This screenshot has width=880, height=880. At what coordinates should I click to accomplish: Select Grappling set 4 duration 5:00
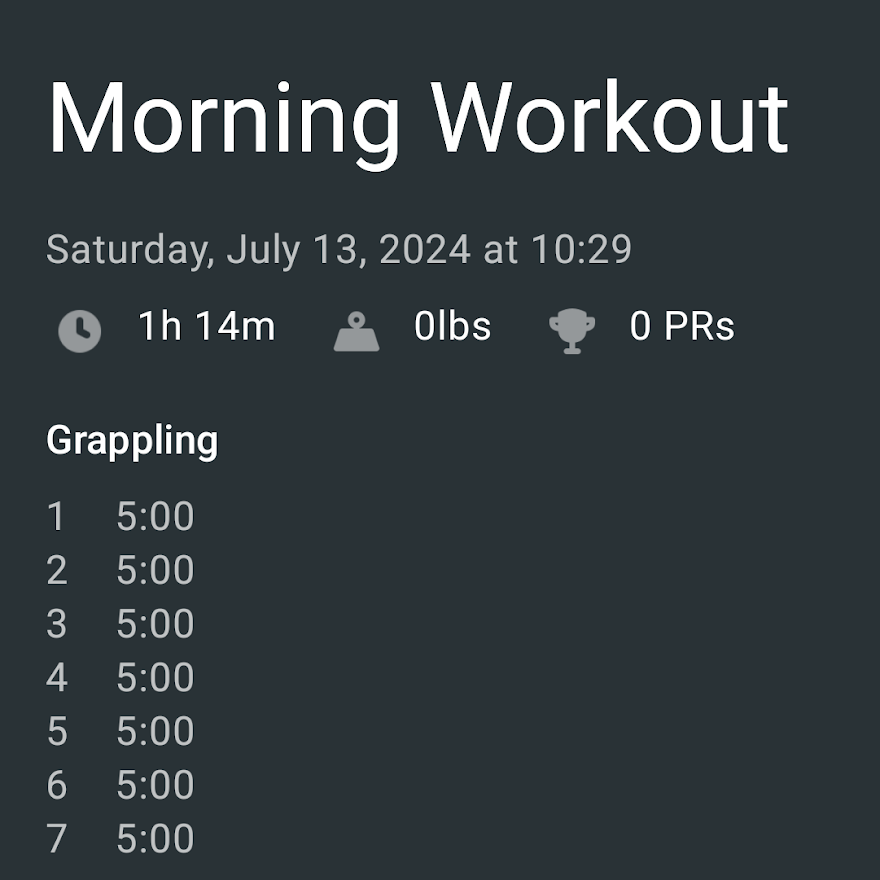point(155,677)
